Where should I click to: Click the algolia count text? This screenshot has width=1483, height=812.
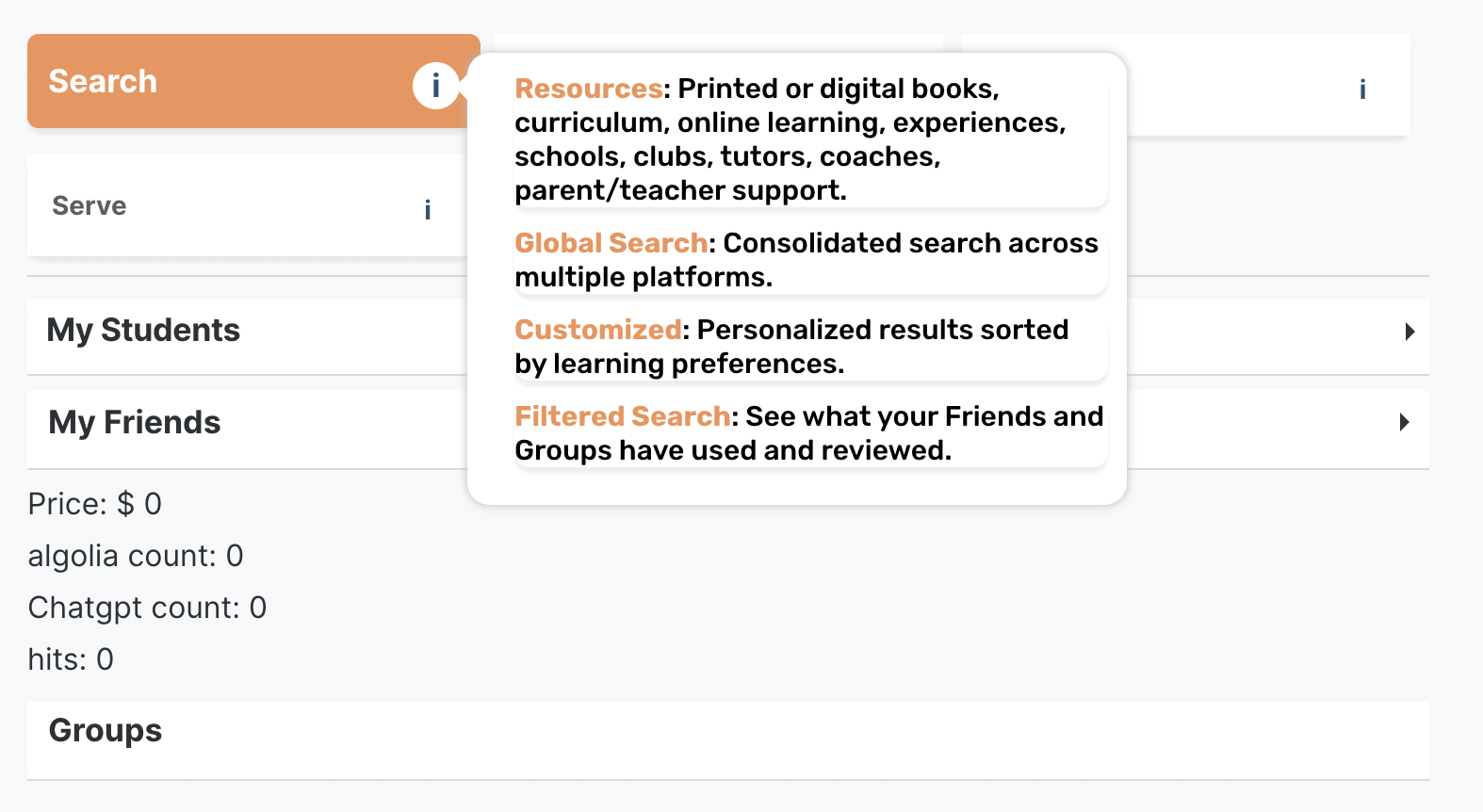[x=136, y=557]
